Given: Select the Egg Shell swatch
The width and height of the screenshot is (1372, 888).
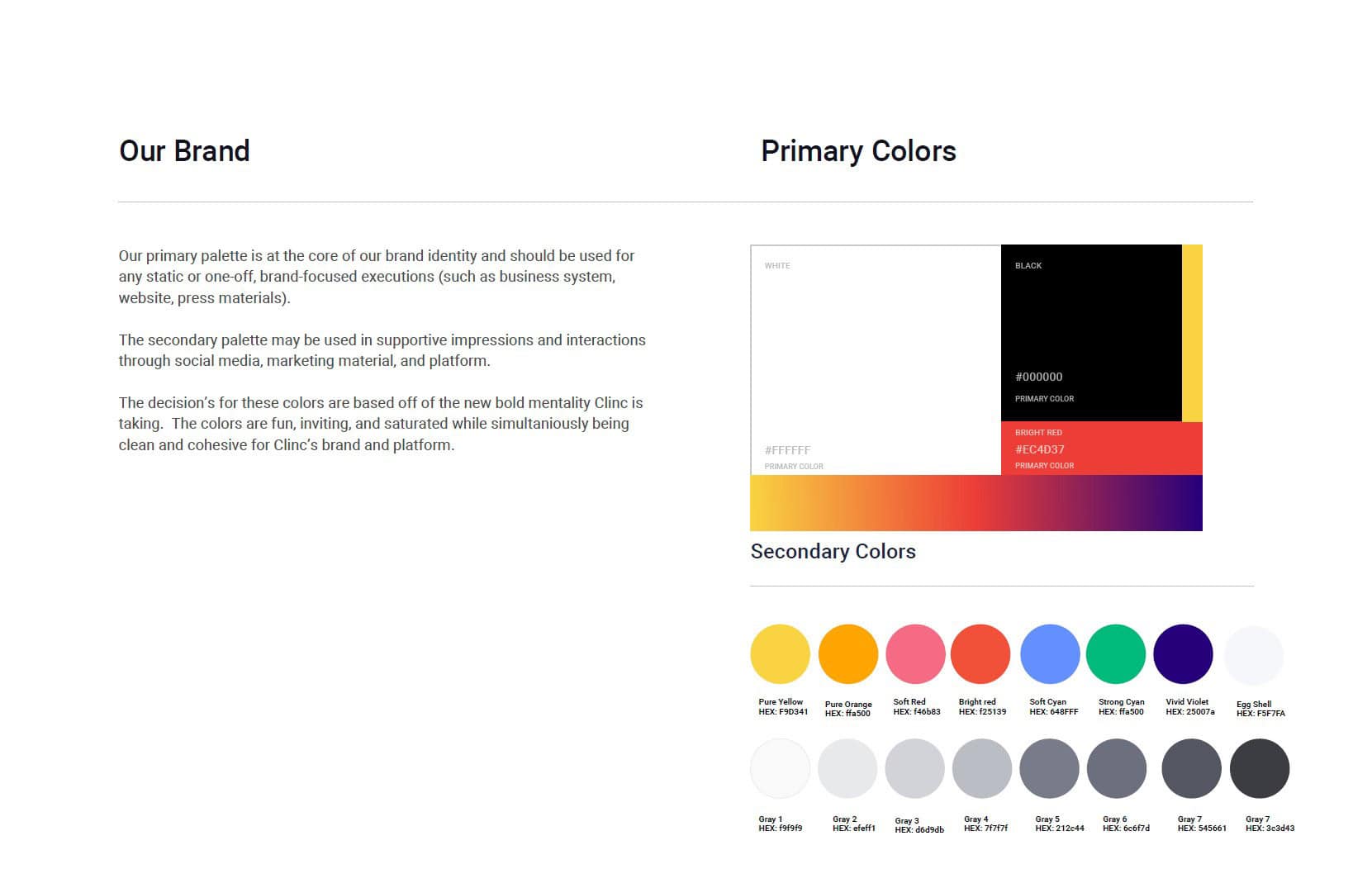Looking at the screenshot, I should pyautogui.click(x=1254, y=656).
